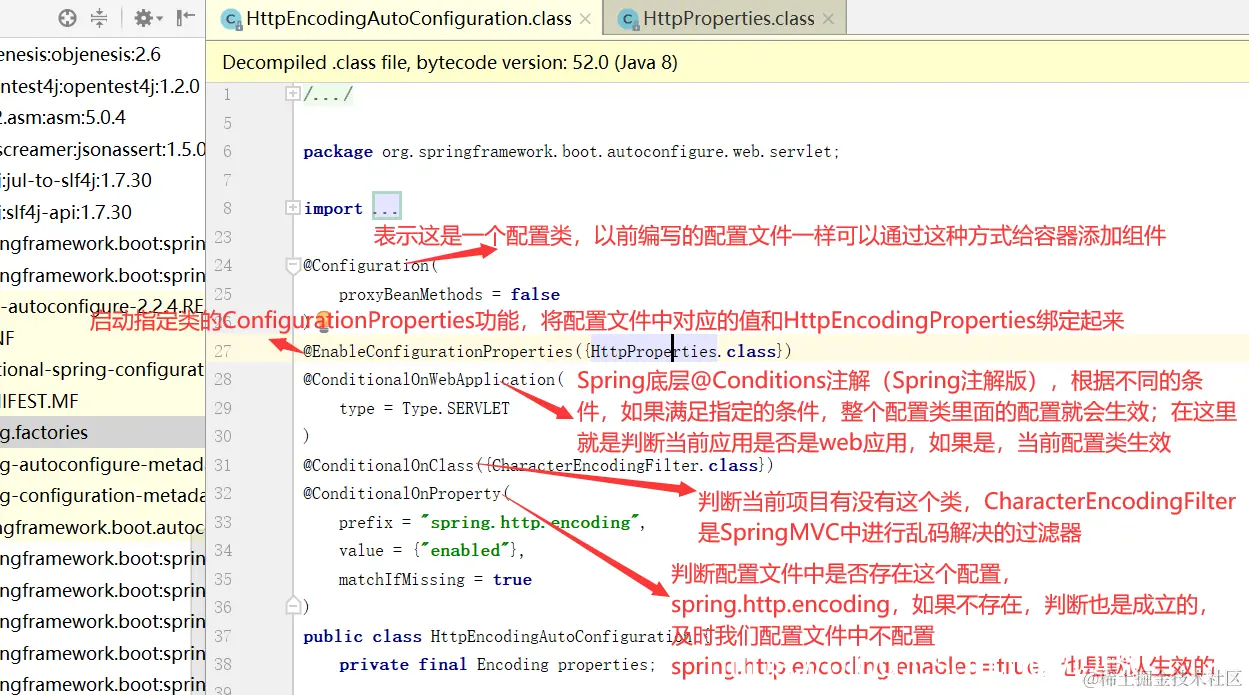The image size is (1249, 695).
Task: Collapse the @Configuration annotation fold on line 24
Action: coord(293,266)
